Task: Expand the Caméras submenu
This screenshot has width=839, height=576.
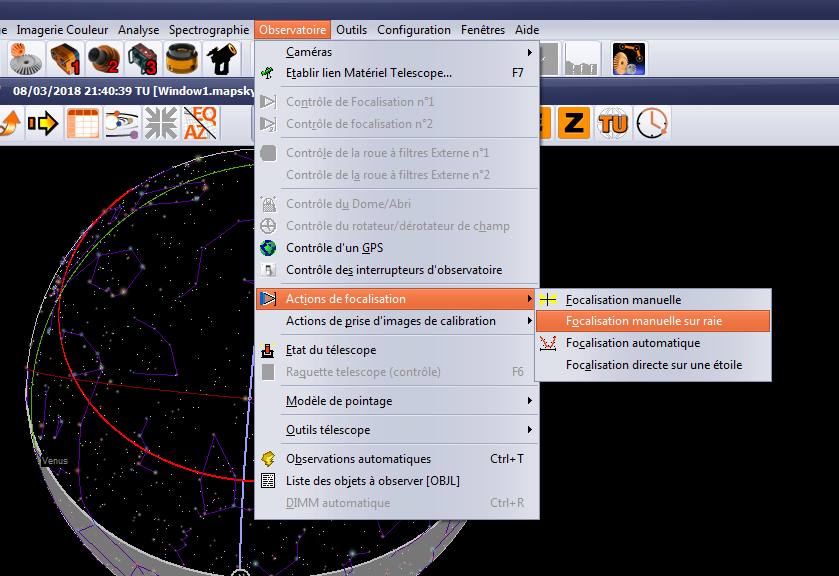Action: [x=397, y=52]
